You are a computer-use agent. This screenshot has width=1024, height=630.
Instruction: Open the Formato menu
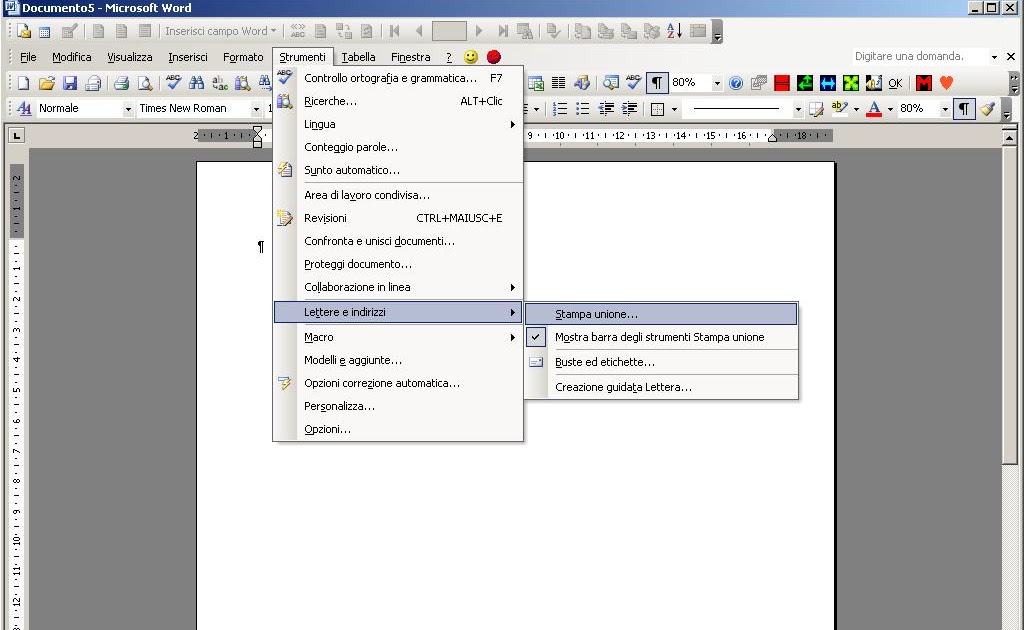pyautogui.click(x=243, y=57)
